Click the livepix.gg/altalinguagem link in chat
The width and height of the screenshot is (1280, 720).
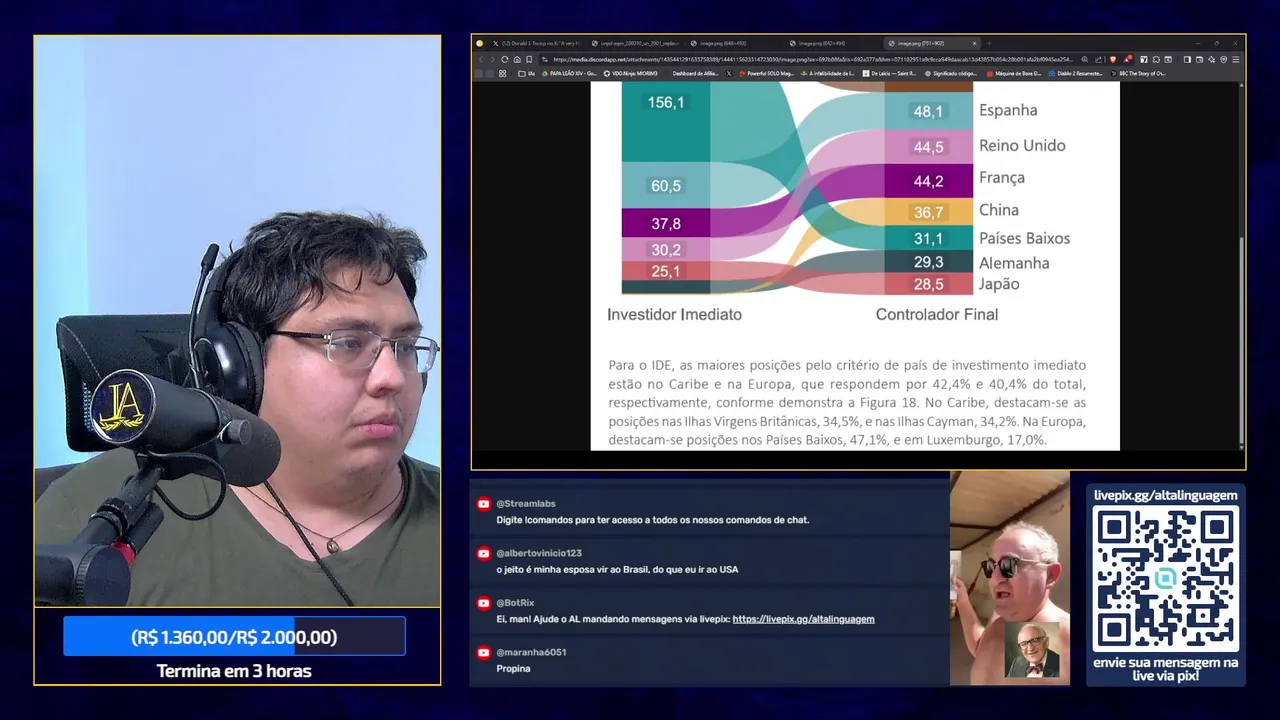click(x=803, y=619)
